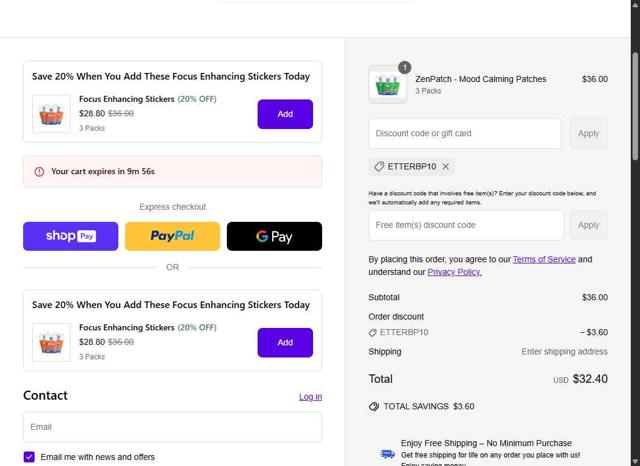Viewport: 640px width, 466px height.
Task: Click 'Enter shipping address' text
Action: (564, 352)
